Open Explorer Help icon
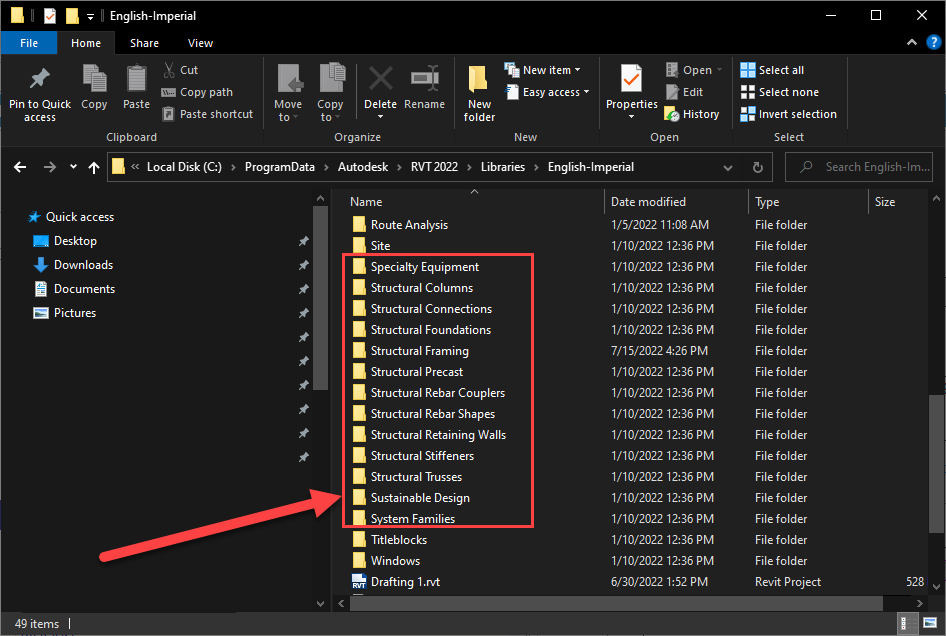Viewport: 946px width, 636px height. (x=933, y=42)
